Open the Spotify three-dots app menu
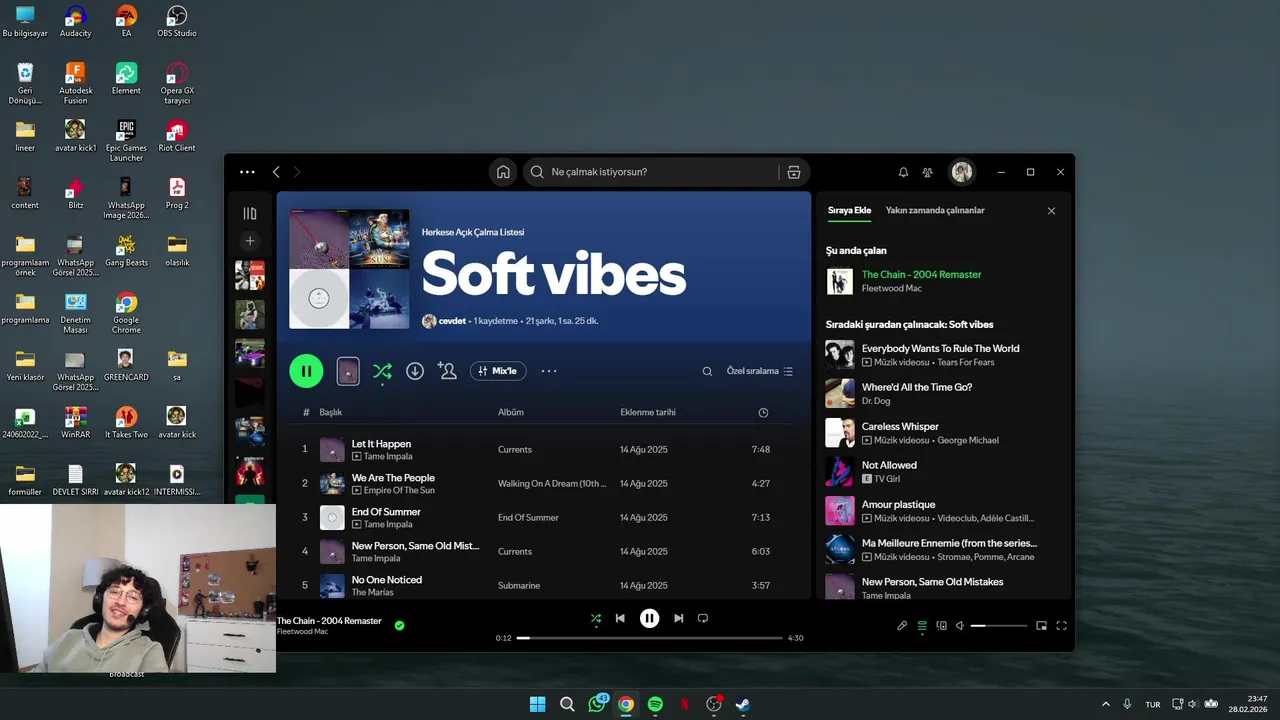The width and height of the screenshot is (1280, 720). click(x=247, y=172)
